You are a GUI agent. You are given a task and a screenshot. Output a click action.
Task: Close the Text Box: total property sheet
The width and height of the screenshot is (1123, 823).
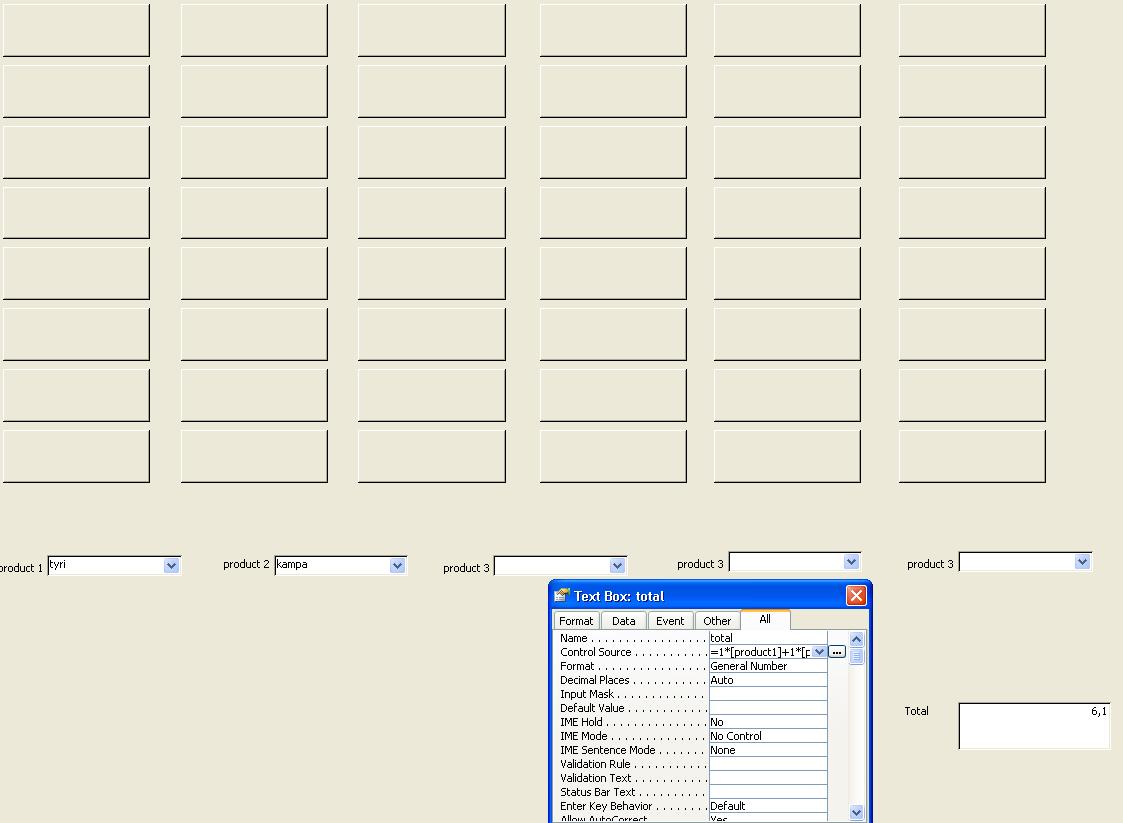click(x=856, y=596)
